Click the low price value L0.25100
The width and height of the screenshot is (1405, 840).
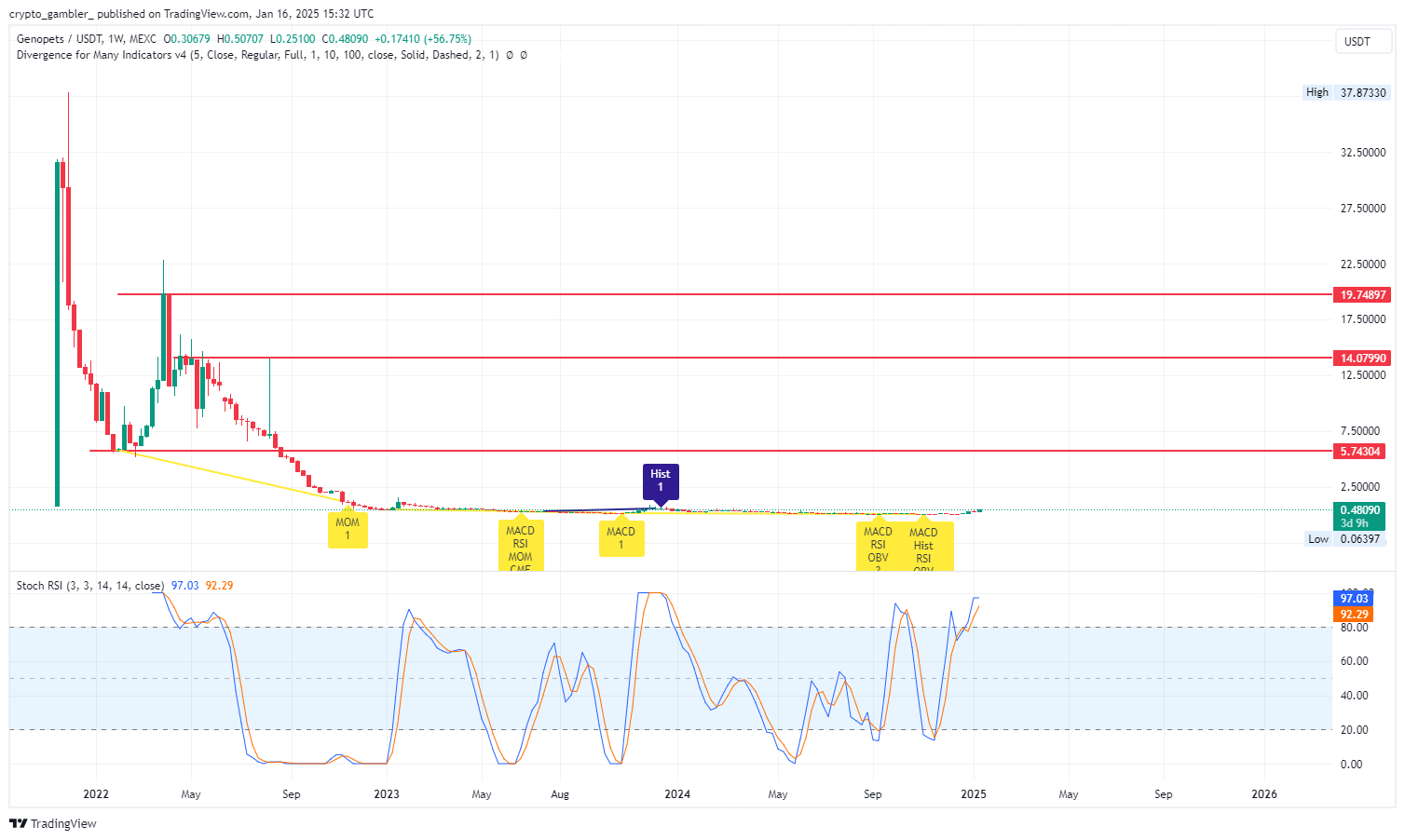tap(292, 39)
